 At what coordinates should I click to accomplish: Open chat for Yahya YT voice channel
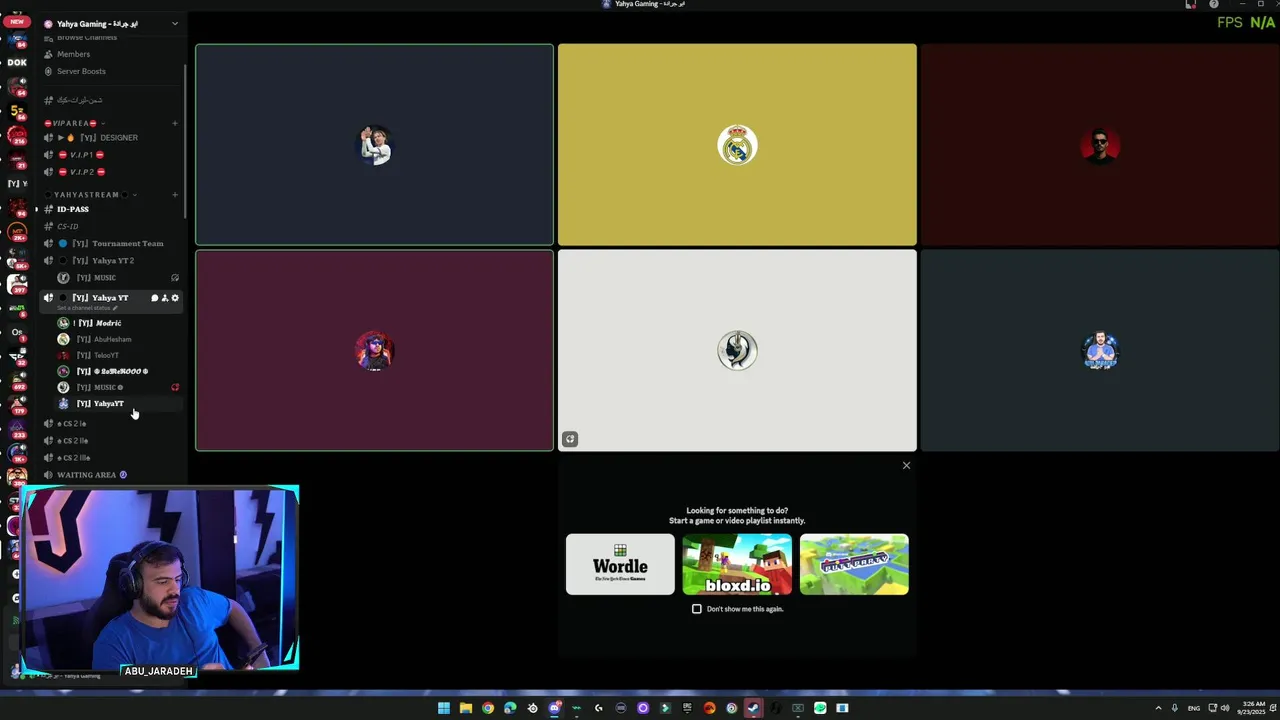click(x=155, y=298)
